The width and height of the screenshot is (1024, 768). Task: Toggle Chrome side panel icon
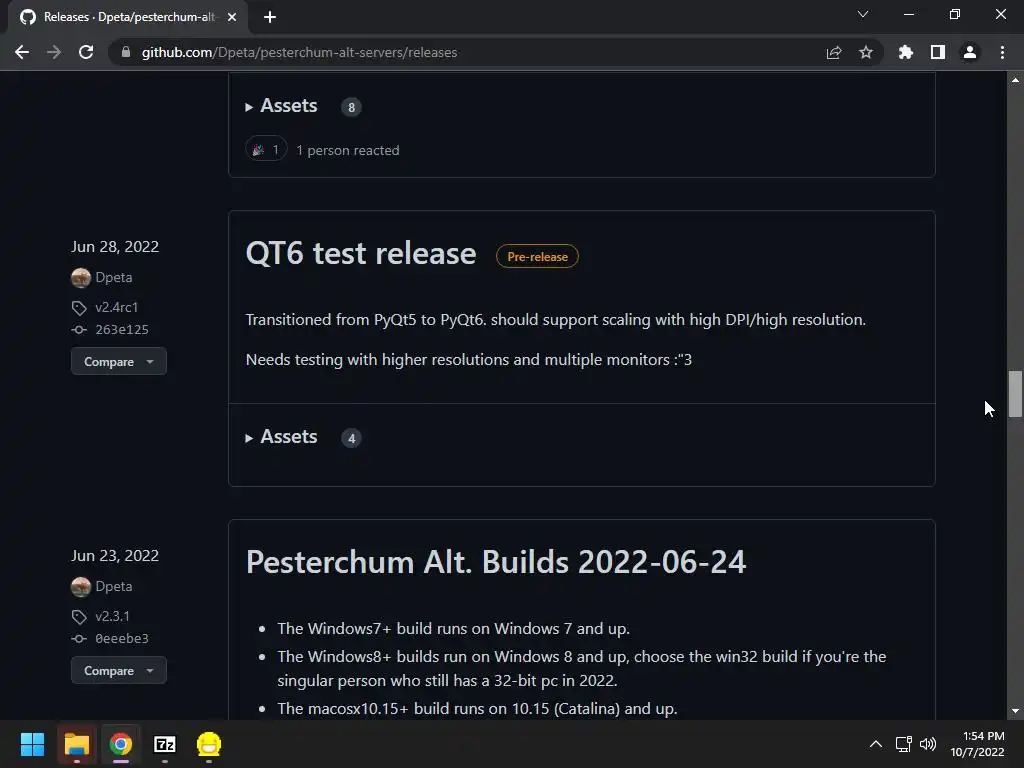tap(938, 52)
